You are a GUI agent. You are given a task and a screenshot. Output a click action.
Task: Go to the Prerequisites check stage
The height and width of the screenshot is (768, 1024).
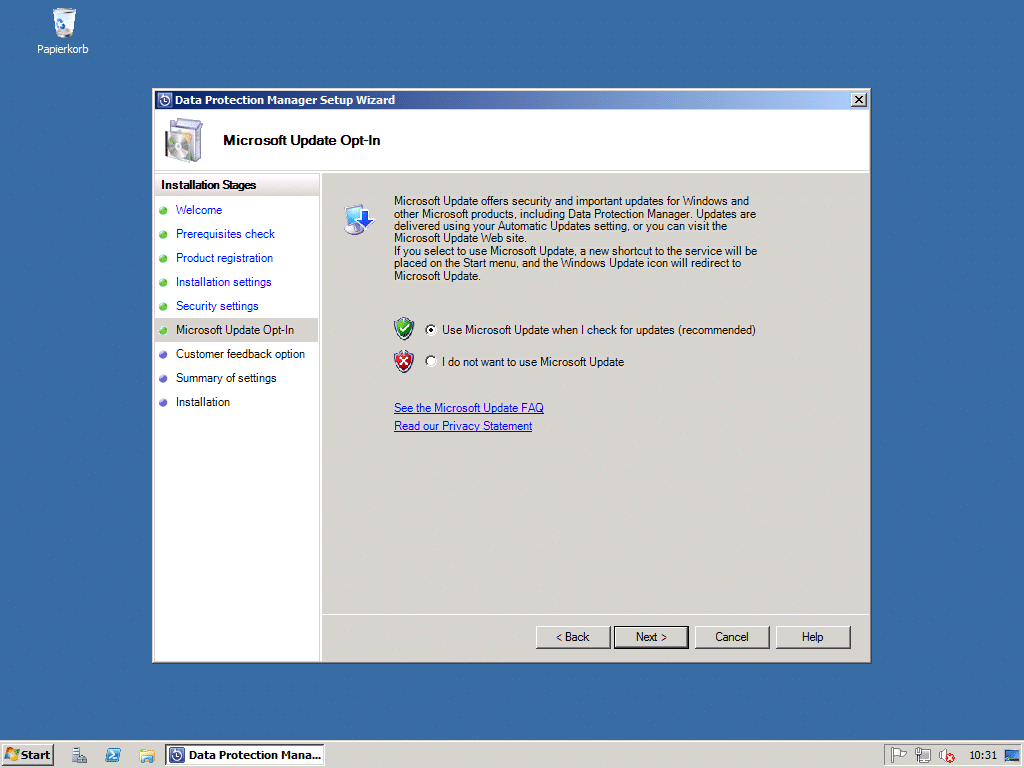click(x=225, y=234)
